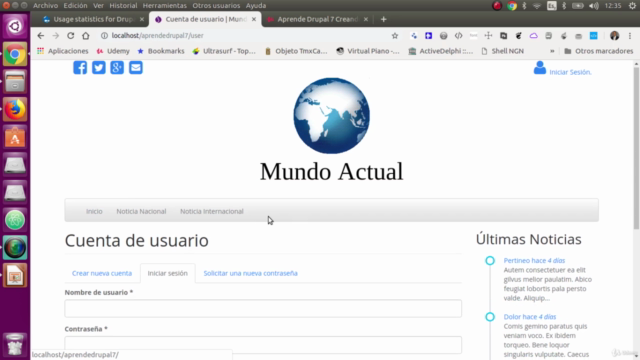
Task: Reload the page with refresh icon
Action: 71,36
